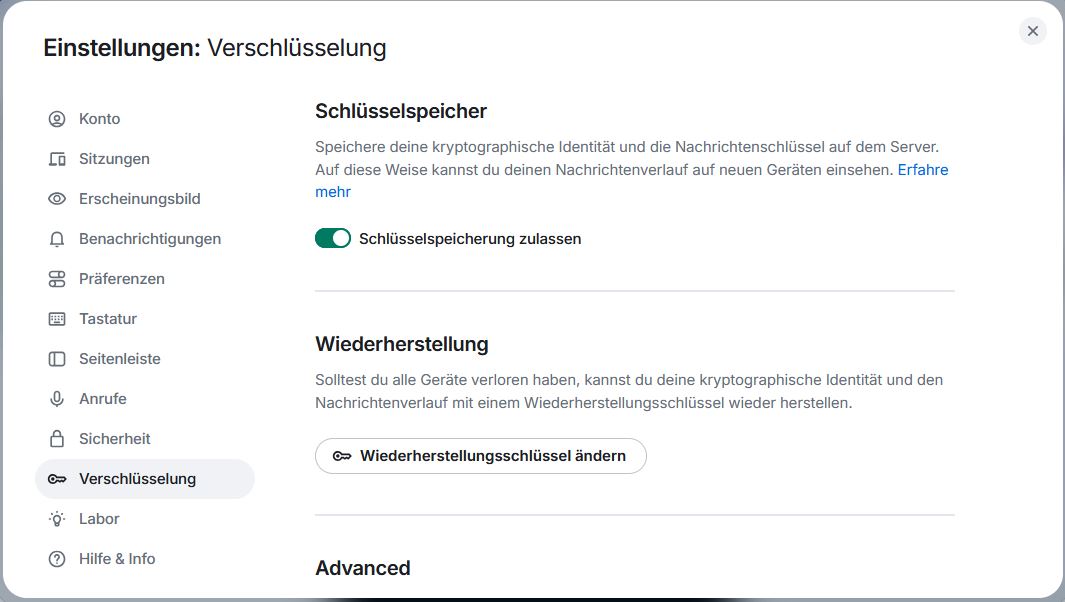Click the Anrufe microphone icon
This screenshot has height=602, width=1065.
pos(57,399)
